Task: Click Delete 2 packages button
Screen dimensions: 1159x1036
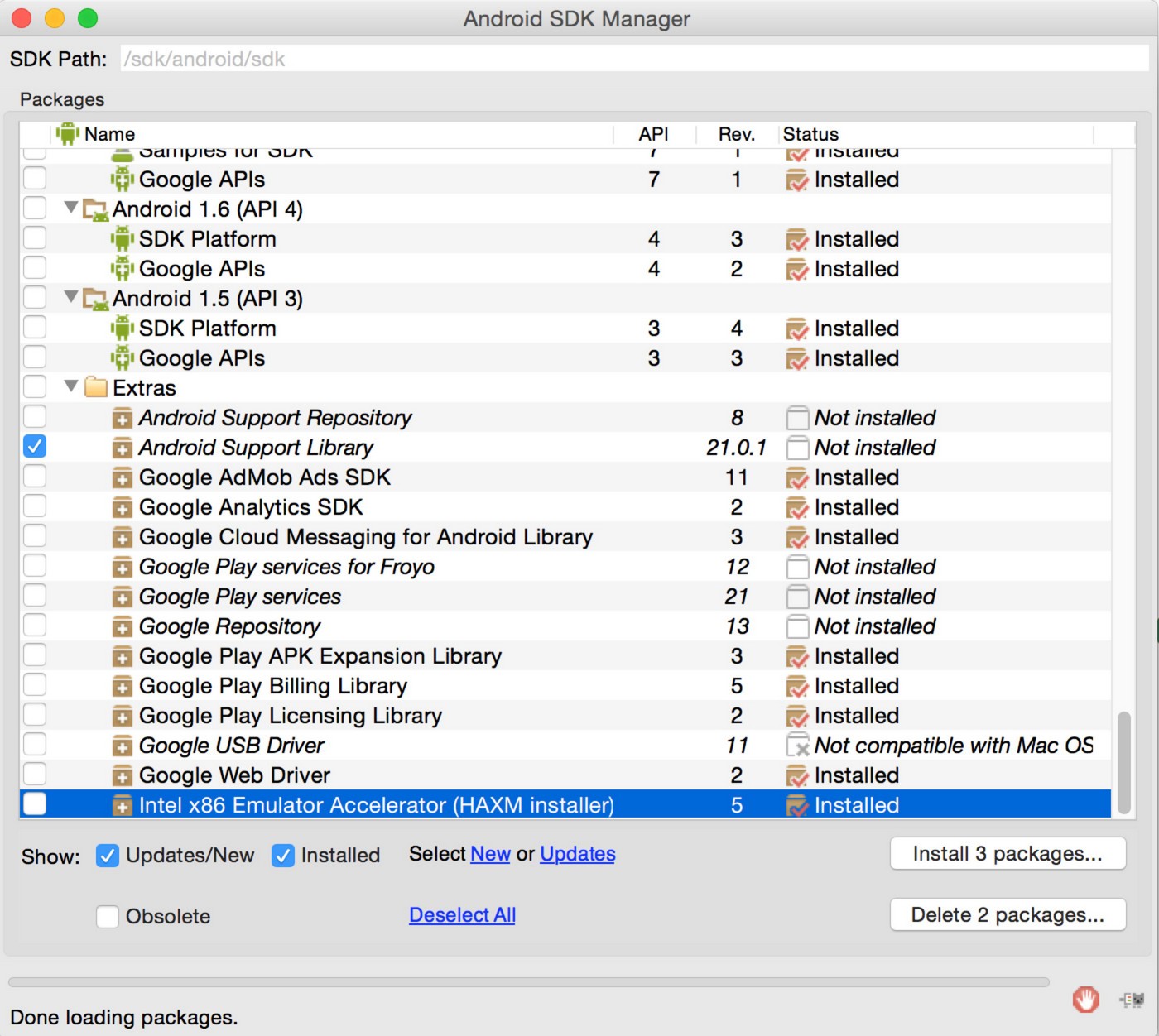Action: pyautogui.click(x=1008, y=915)
